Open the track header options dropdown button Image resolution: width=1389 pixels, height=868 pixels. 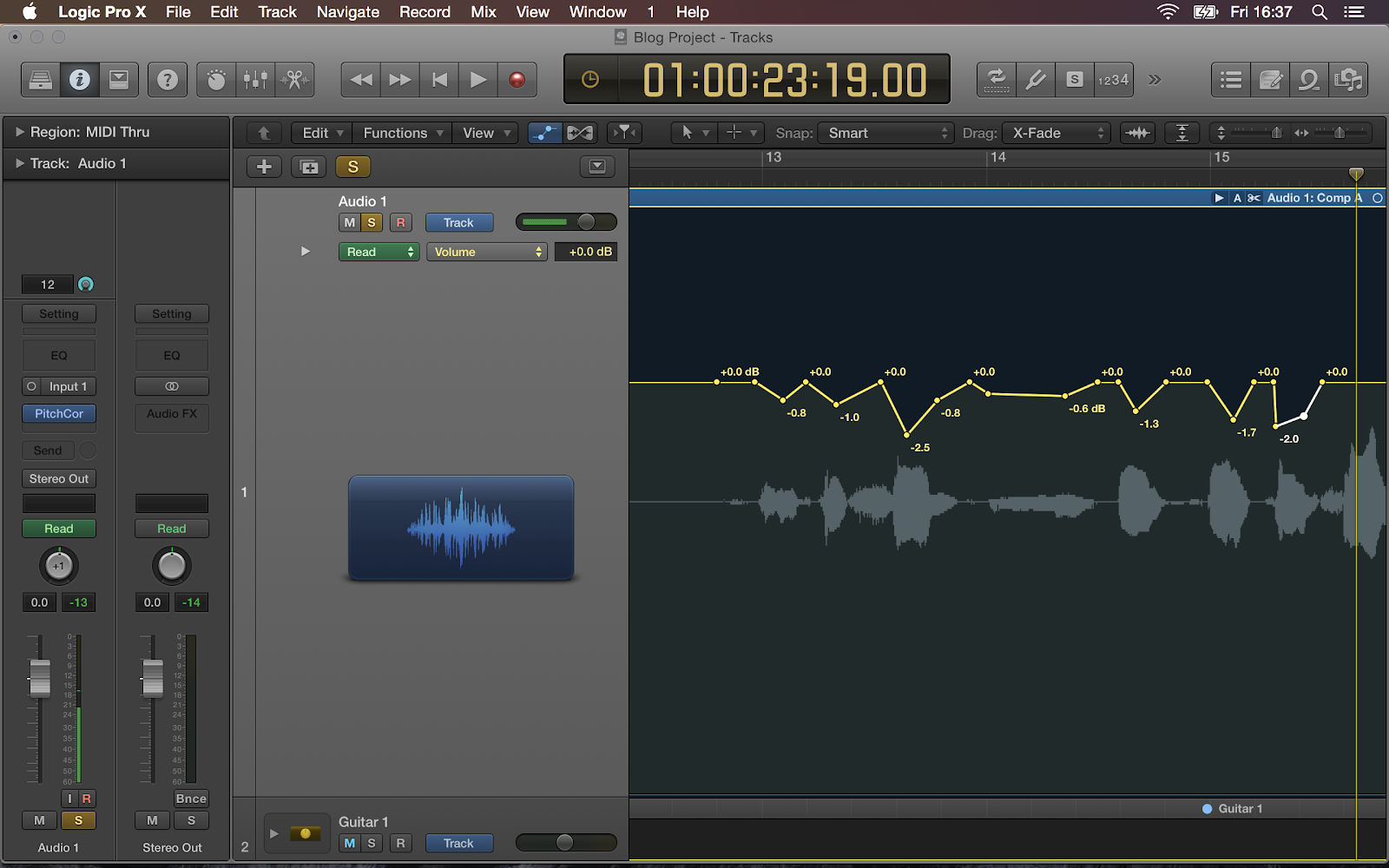(x=597, y=167)
